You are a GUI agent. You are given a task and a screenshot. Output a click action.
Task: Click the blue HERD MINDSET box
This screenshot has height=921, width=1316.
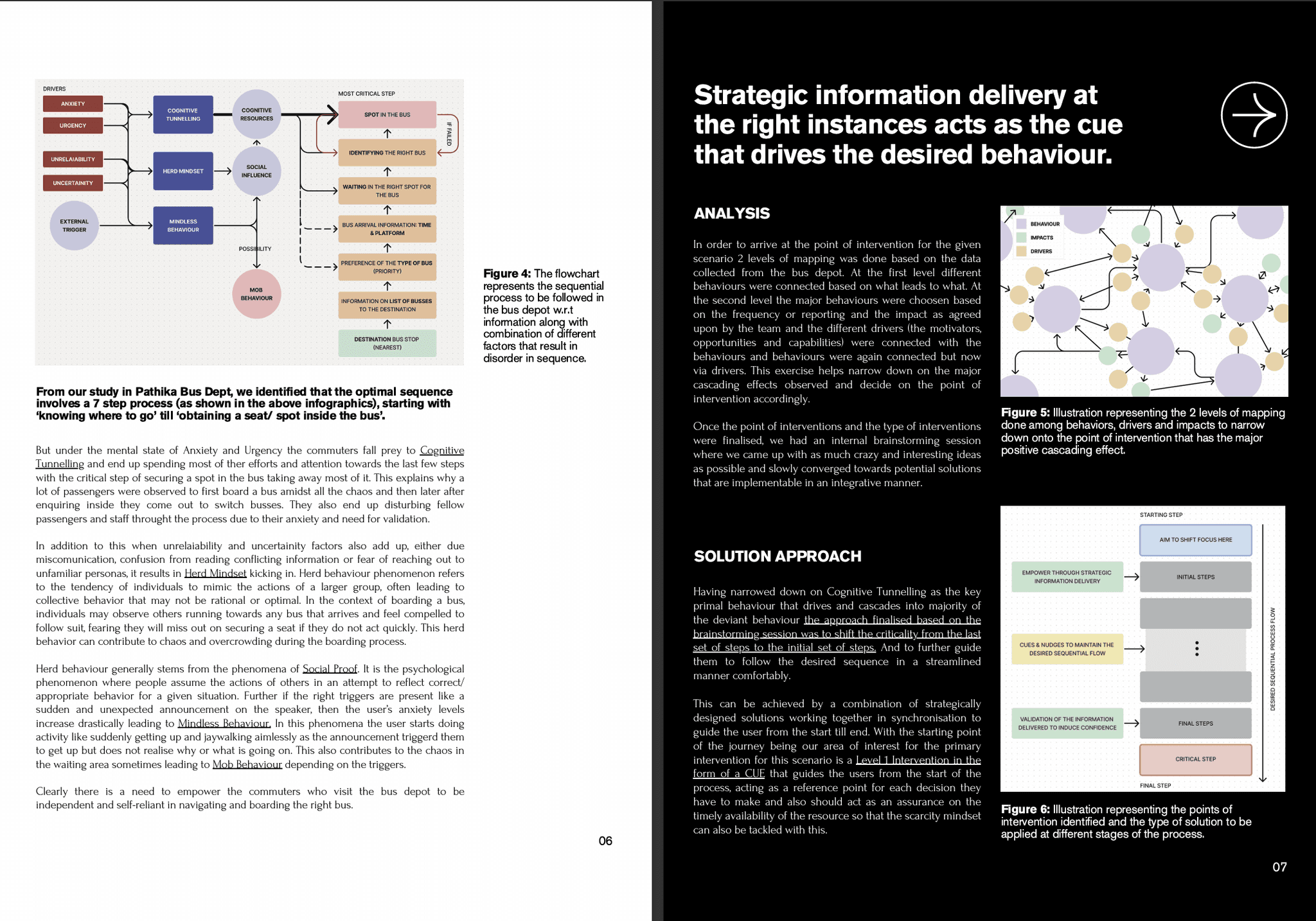183,171
